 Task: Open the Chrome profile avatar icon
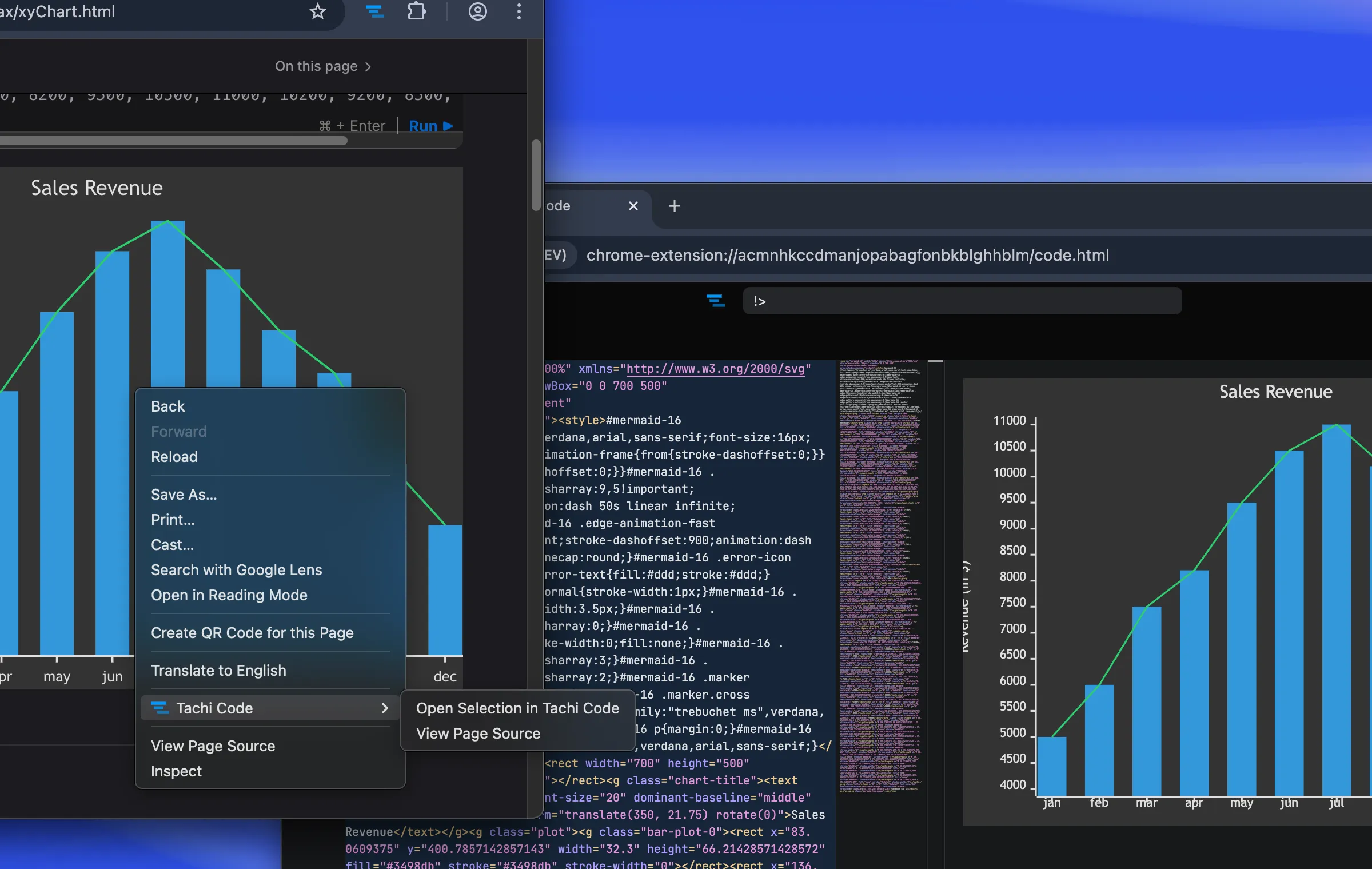coord(477,11)
